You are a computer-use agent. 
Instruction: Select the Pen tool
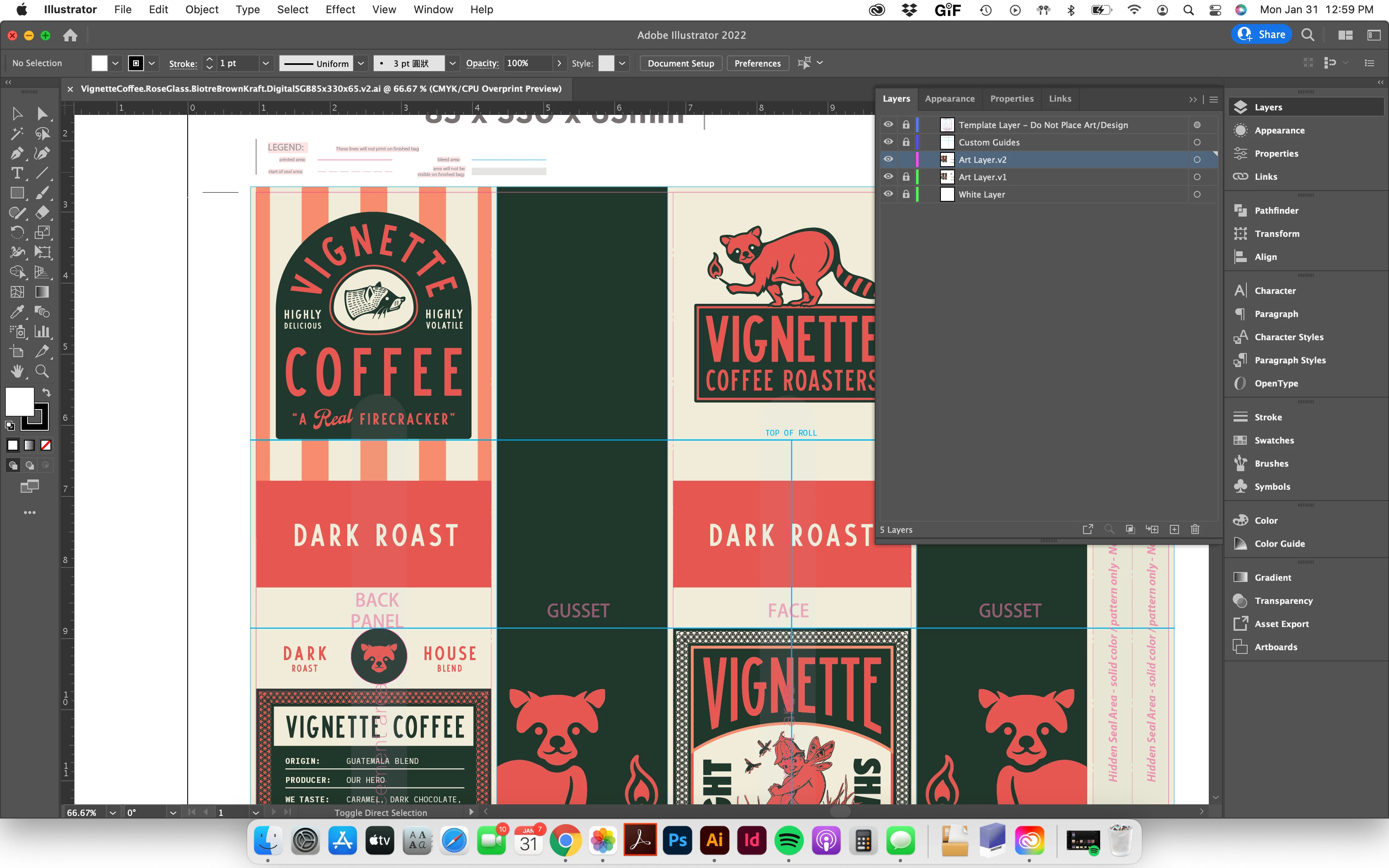click(x=17, y=153)
